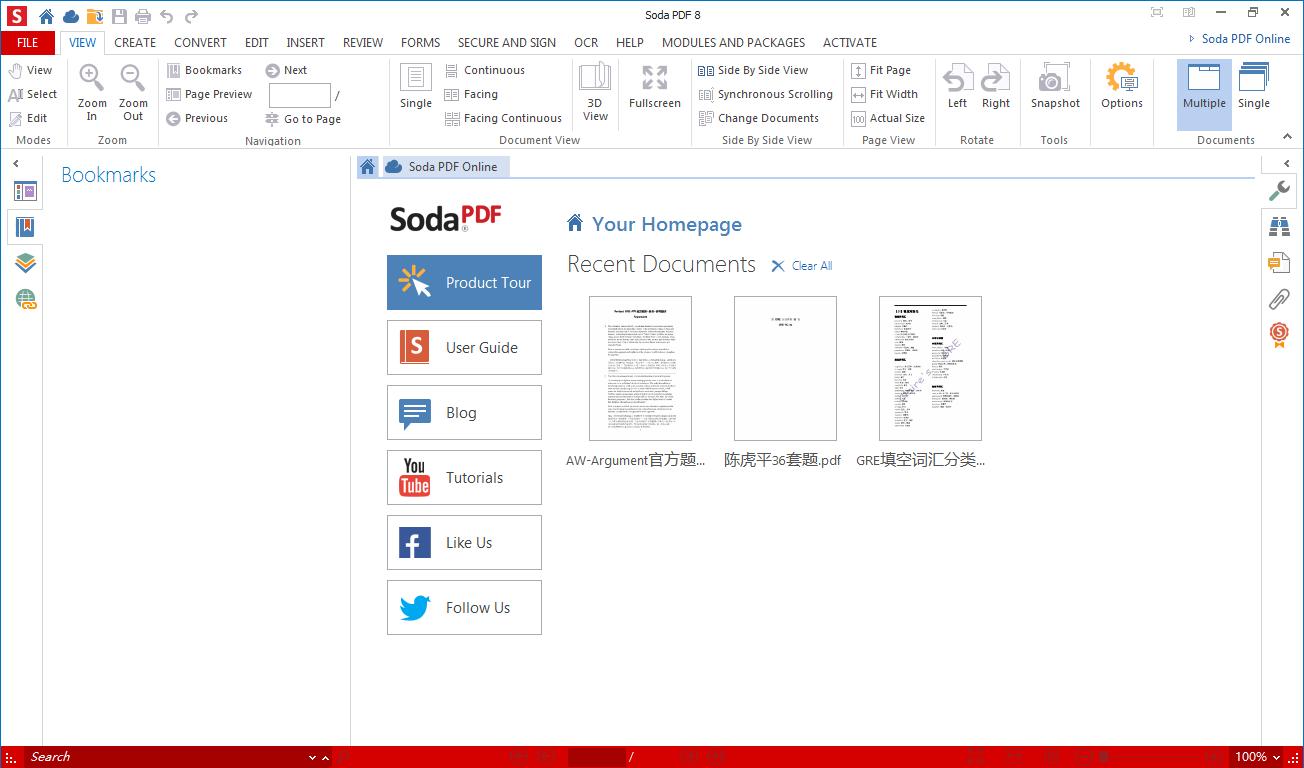Click the Print icon in title bar
This screenshot has height=768, width=1304.
[x=143, y=16]
